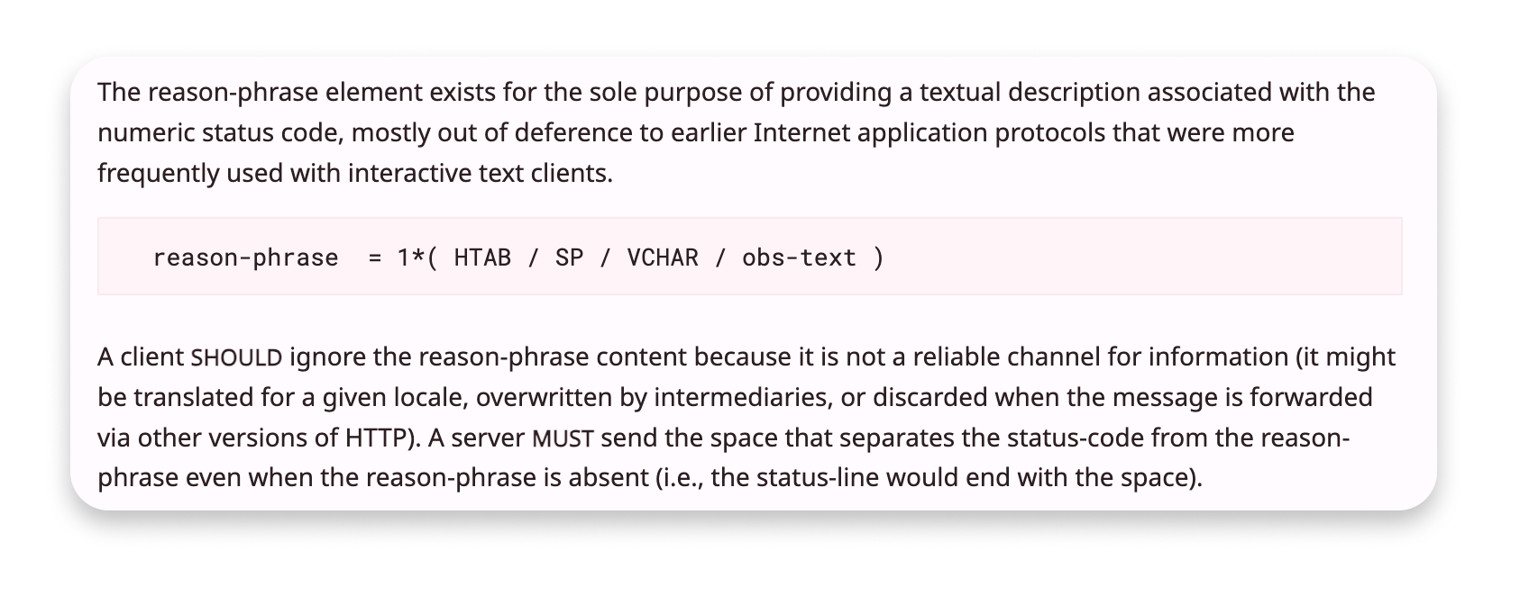Click the 1*( repetition operator in code
The image size is (1520, 596).
pos(417,258)
